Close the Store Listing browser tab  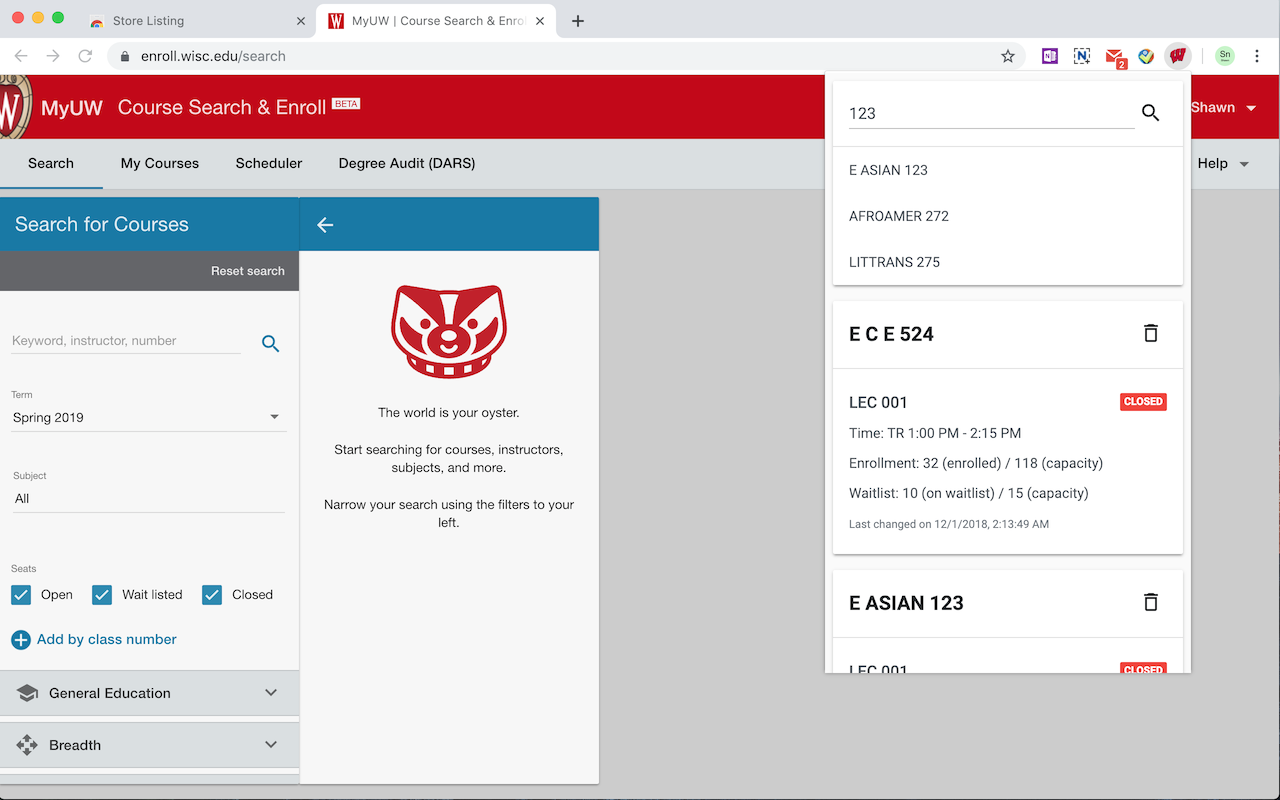tap(301, 21)
